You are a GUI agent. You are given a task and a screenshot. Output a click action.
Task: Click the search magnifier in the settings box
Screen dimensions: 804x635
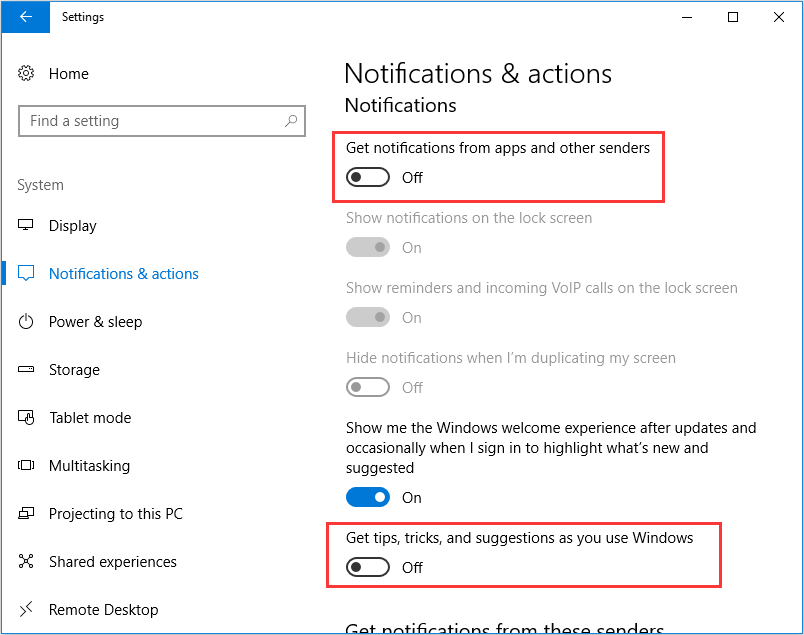pos(291,120)
